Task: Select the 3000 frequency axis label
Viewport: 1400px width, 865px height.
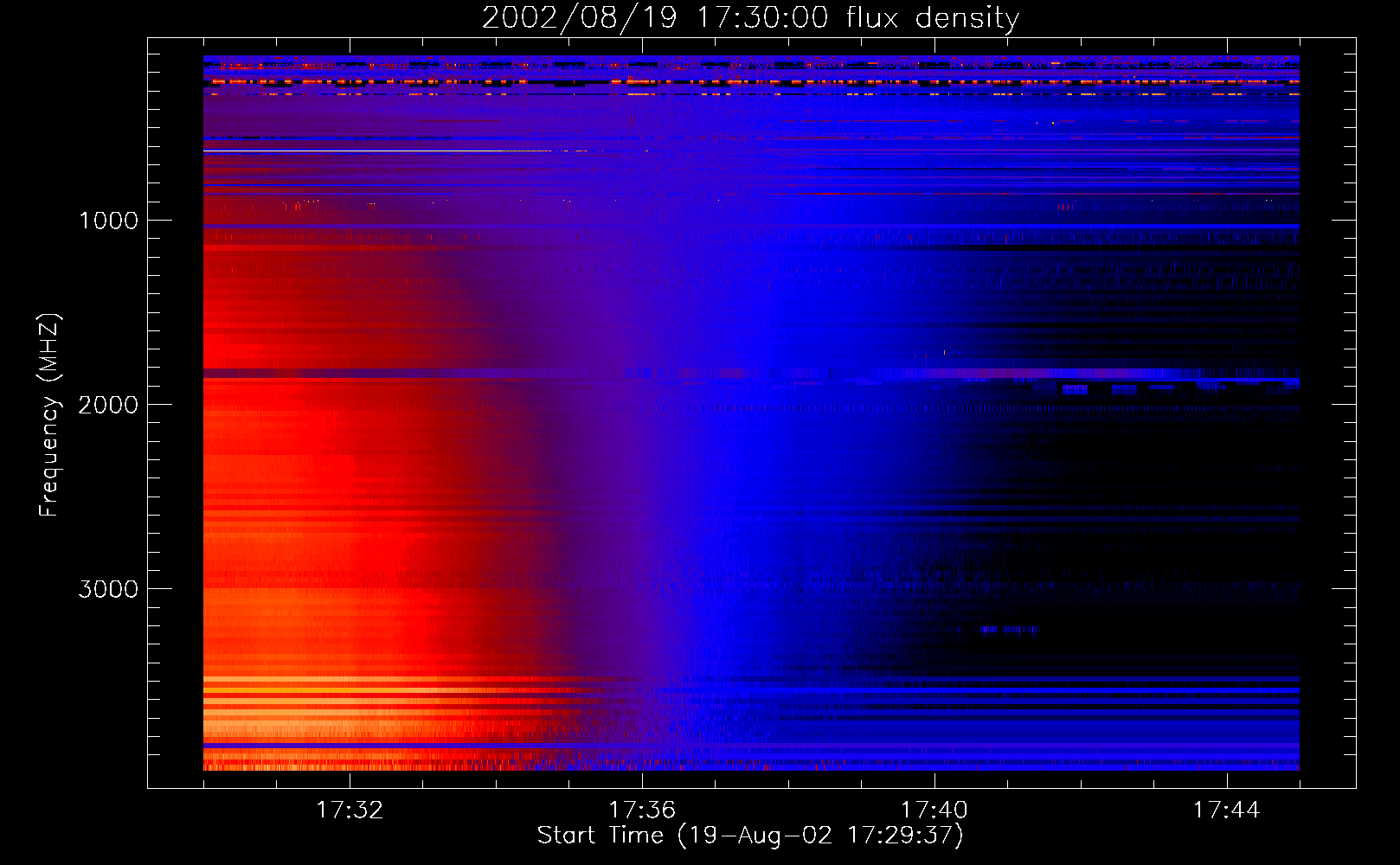Action: [x=108, y=589]
